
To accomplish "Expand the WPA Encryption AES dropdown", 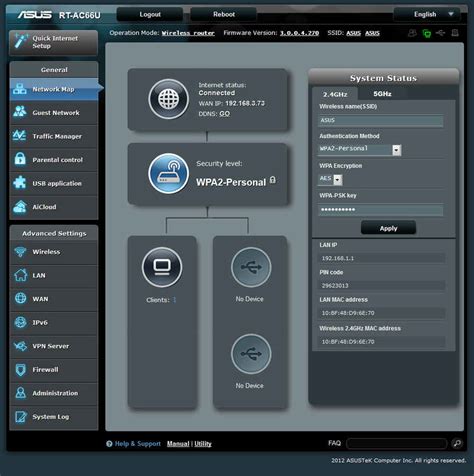I will [338, 180].
